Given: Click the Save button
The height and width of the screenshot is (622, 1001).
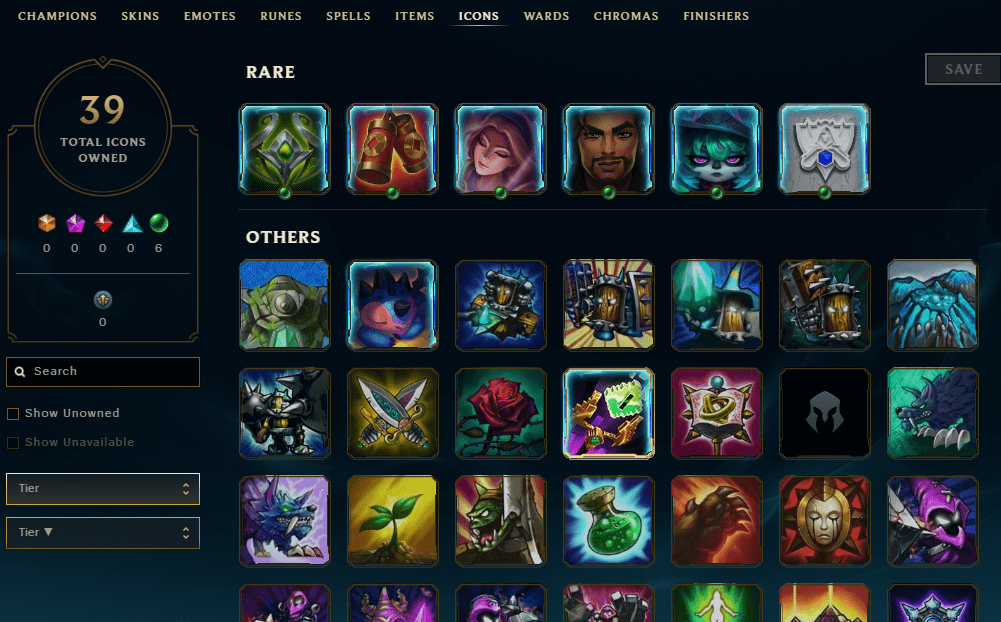Looking at the screenshot, I should pos(963,69).
